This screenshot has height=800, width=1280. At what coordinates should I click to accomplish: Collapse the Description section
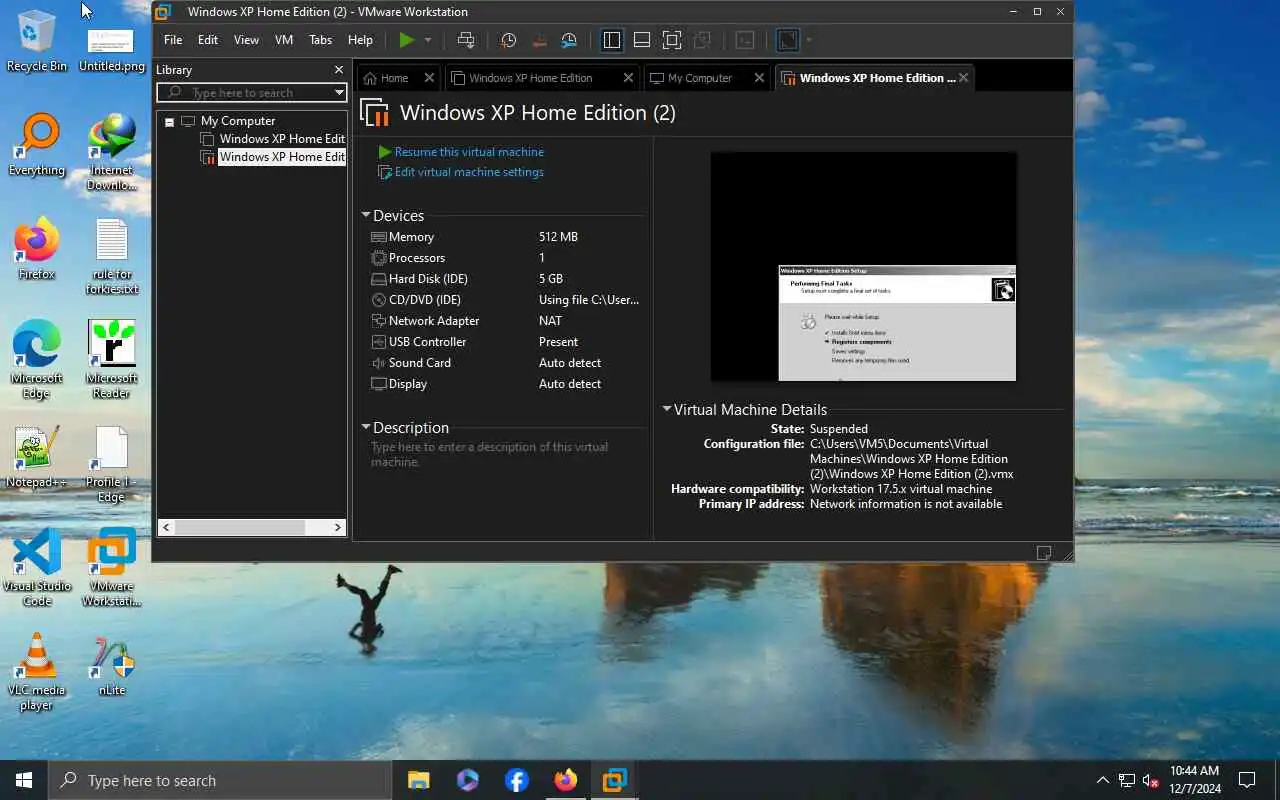click(x=366, y=427)
